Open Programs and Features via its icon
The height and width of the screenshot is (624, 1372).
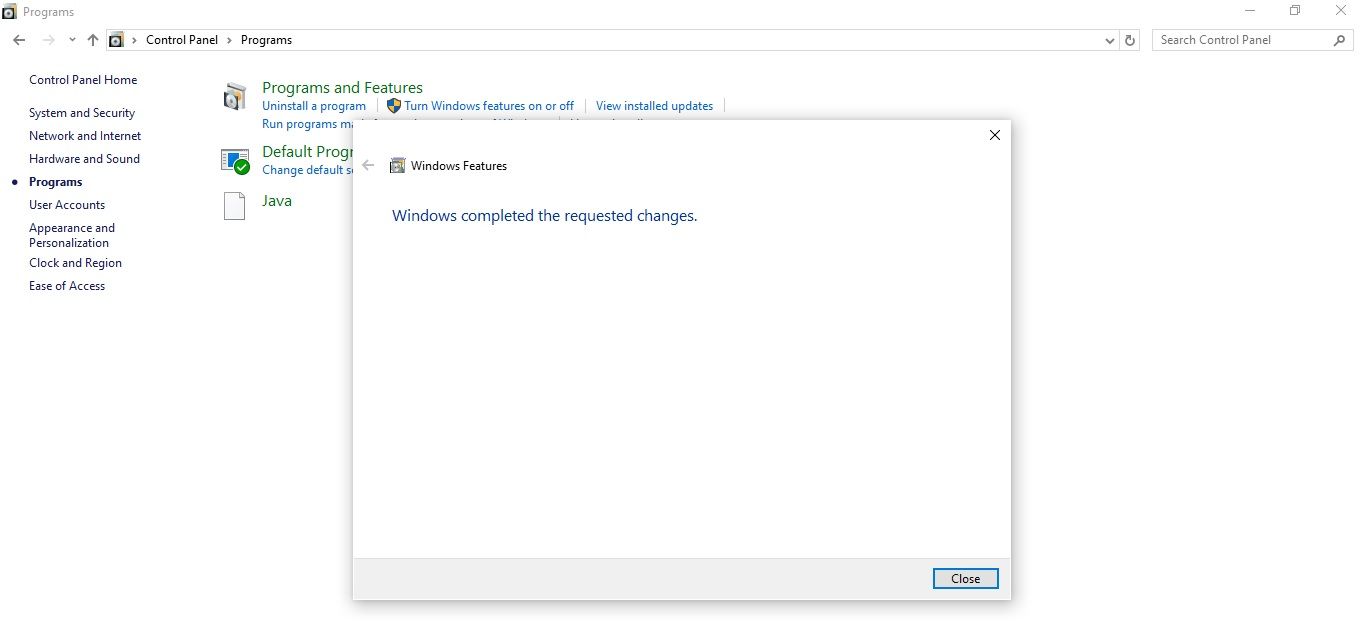(235, 96)
